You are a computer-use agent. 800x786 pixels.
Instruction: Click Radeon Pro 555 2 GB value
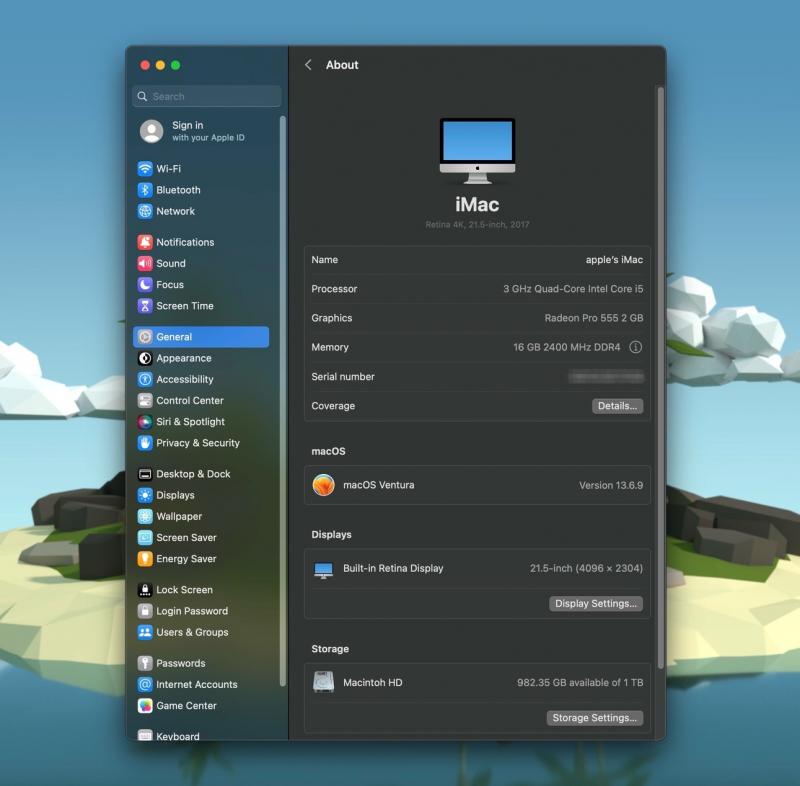pos(594,318)
